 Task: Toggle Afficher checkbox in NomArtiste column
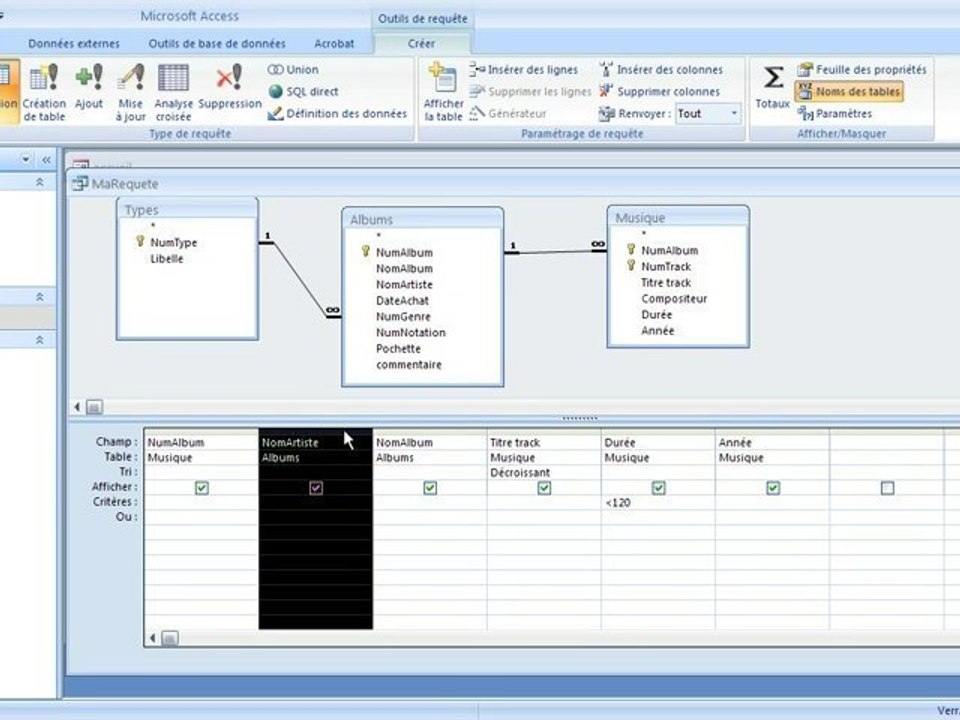click(316, 488)
